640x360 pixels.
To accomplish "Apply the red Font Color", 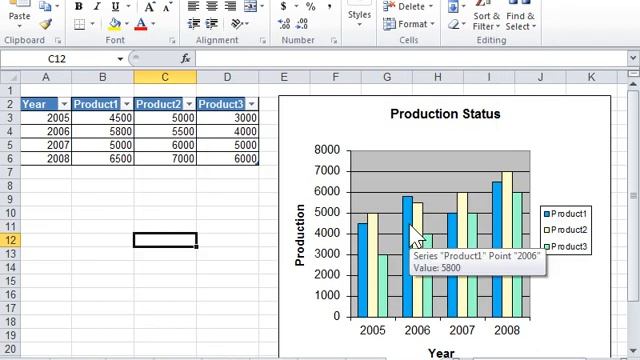I will [141, 24].
